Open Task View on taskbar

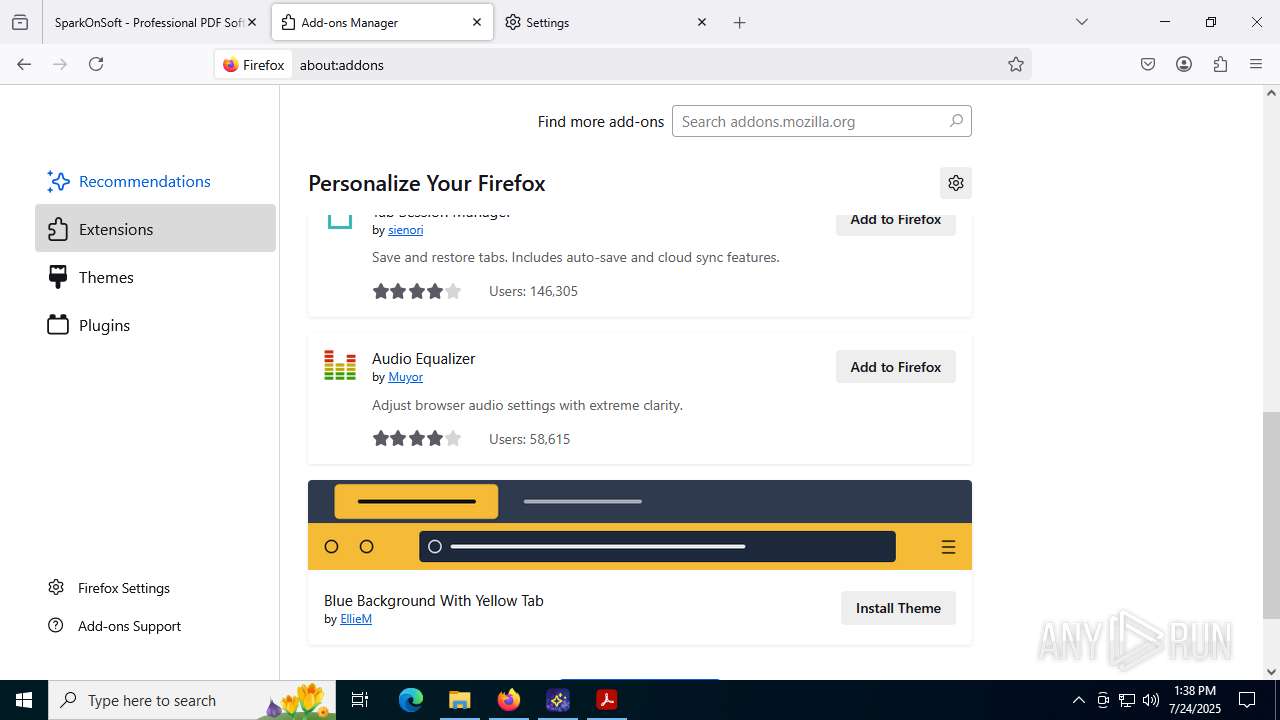pos(360,700)
